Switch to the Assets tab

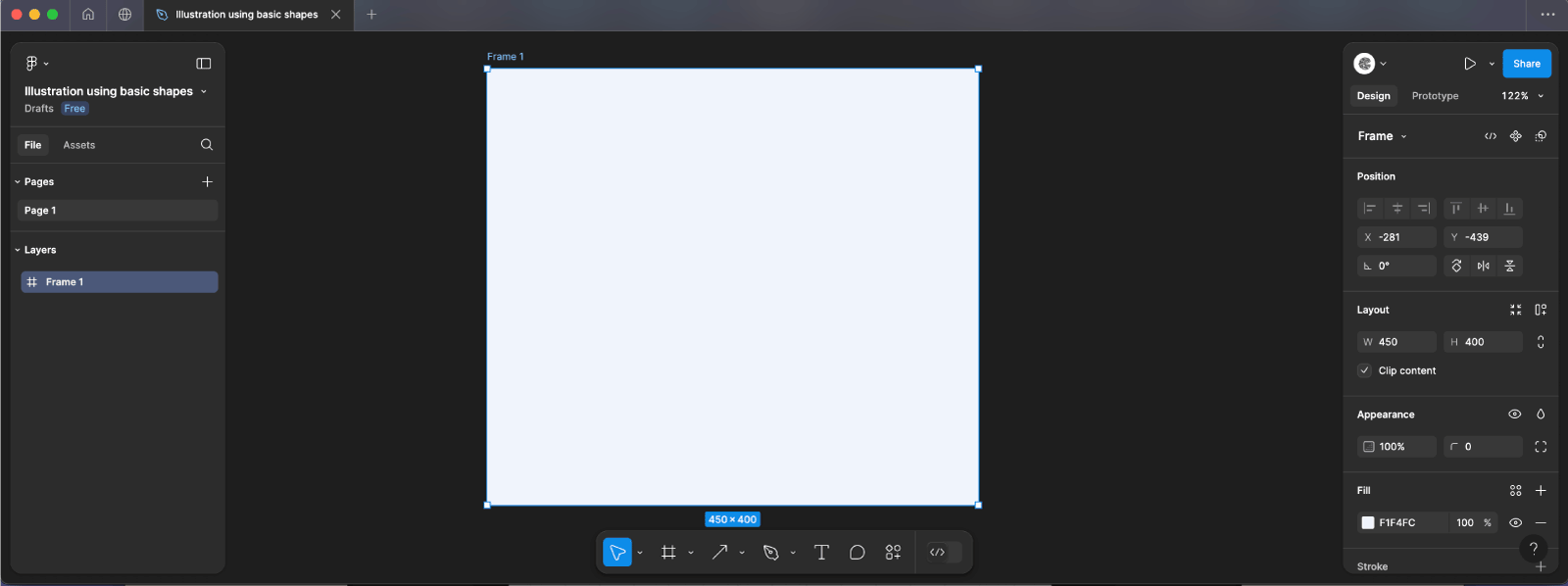[79, 145]
